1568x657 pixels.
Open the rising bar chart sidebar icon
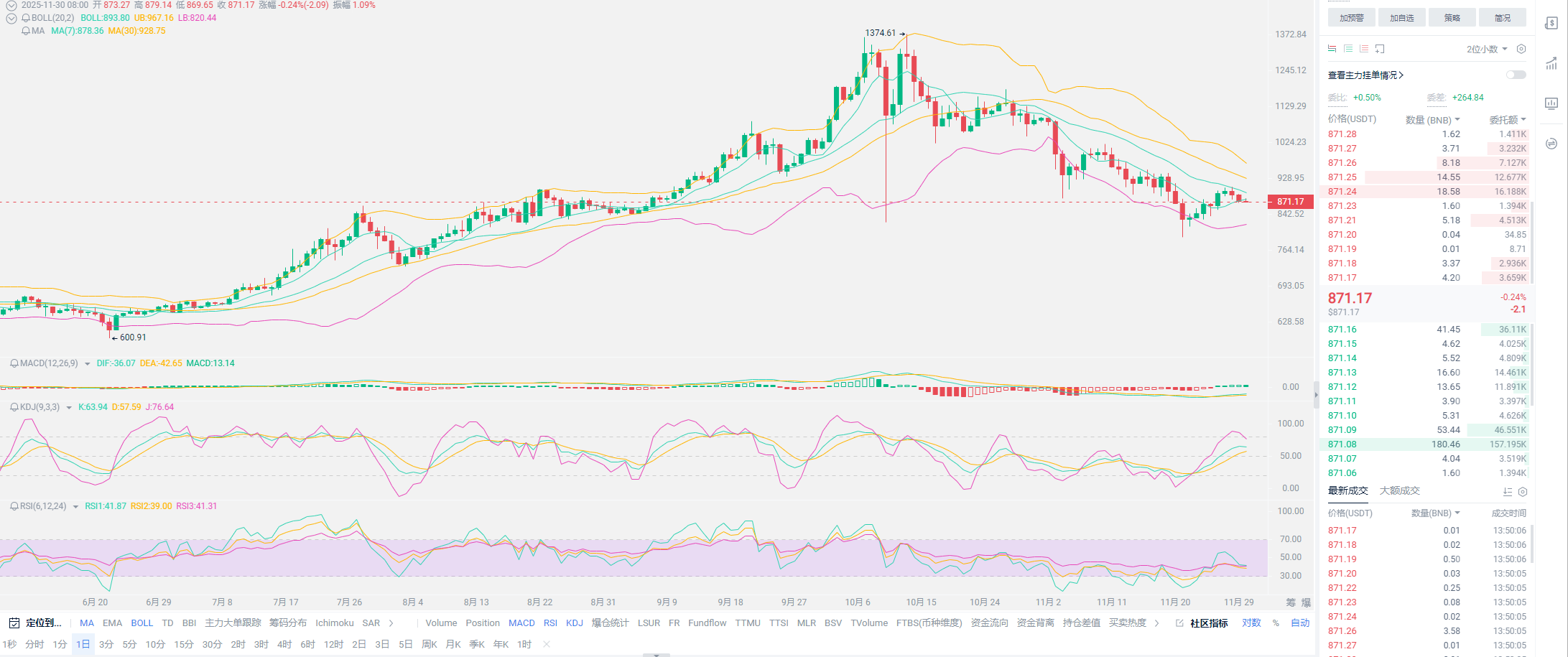pos(1551,64)
